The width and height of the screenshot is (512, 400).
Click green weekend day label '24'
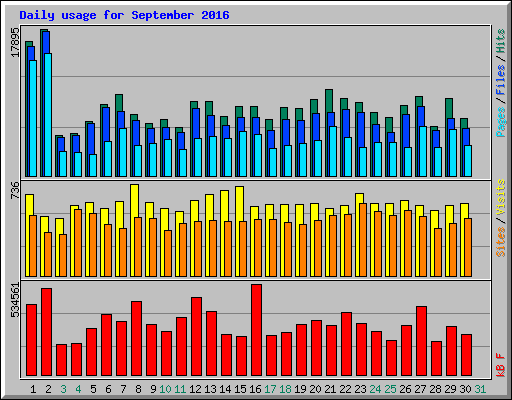point(375,389)
